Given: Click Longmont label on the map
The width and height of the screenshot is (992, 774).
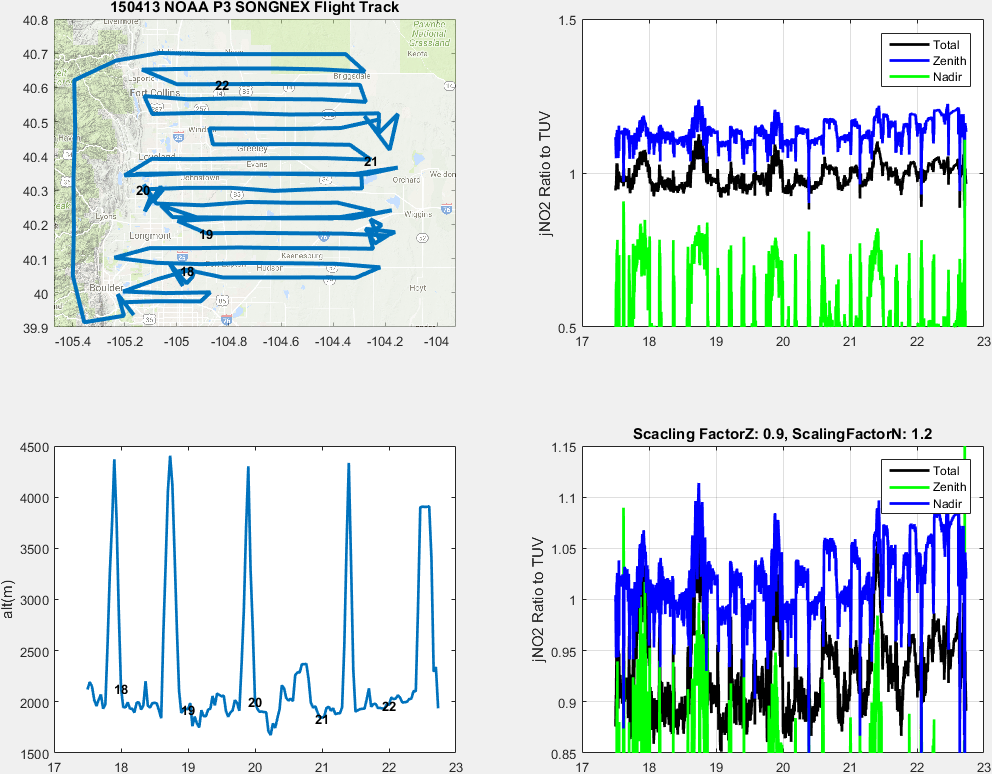Looking at the screenshot, I should pos(150,236).
